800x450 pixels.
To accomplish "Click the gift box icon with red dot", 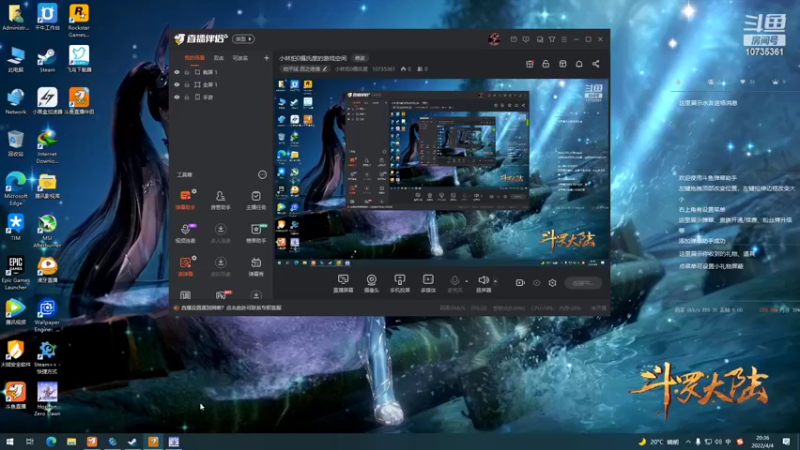I will [x=530, y=64].
